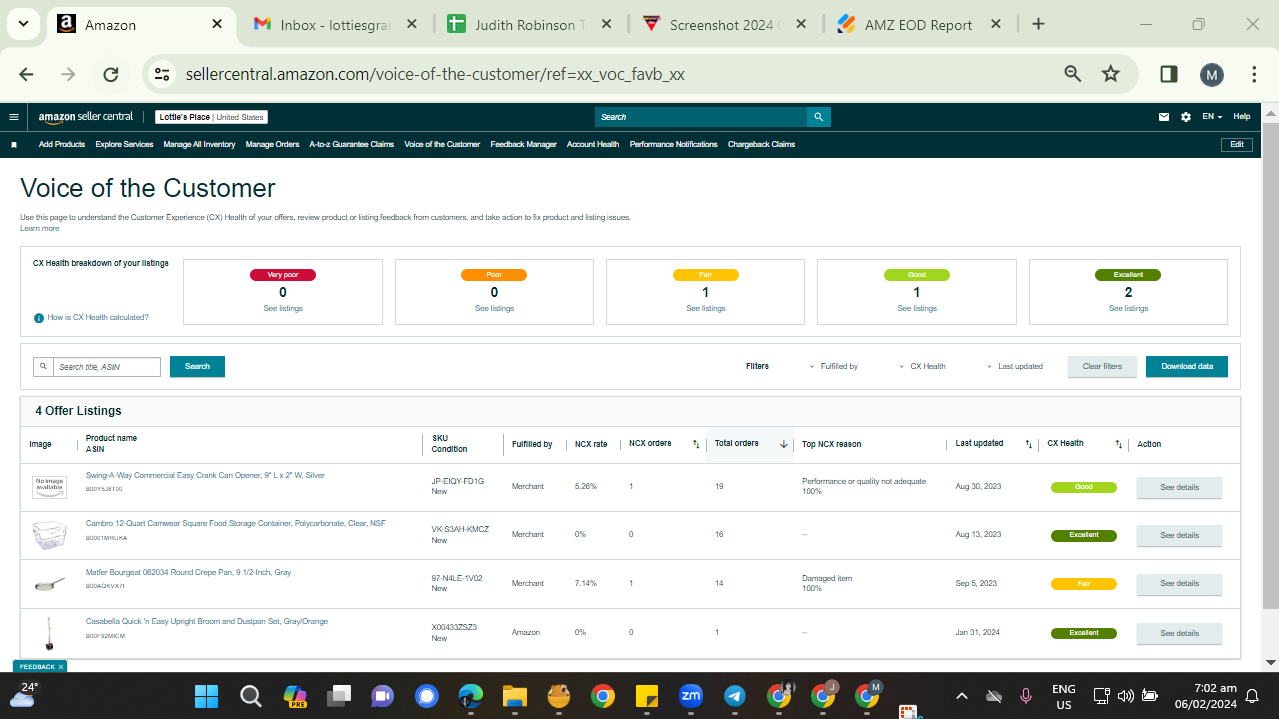Click the search magnifier button in header
The height and width of the screenshot is (719, 1279).
[x=818, y=117]
